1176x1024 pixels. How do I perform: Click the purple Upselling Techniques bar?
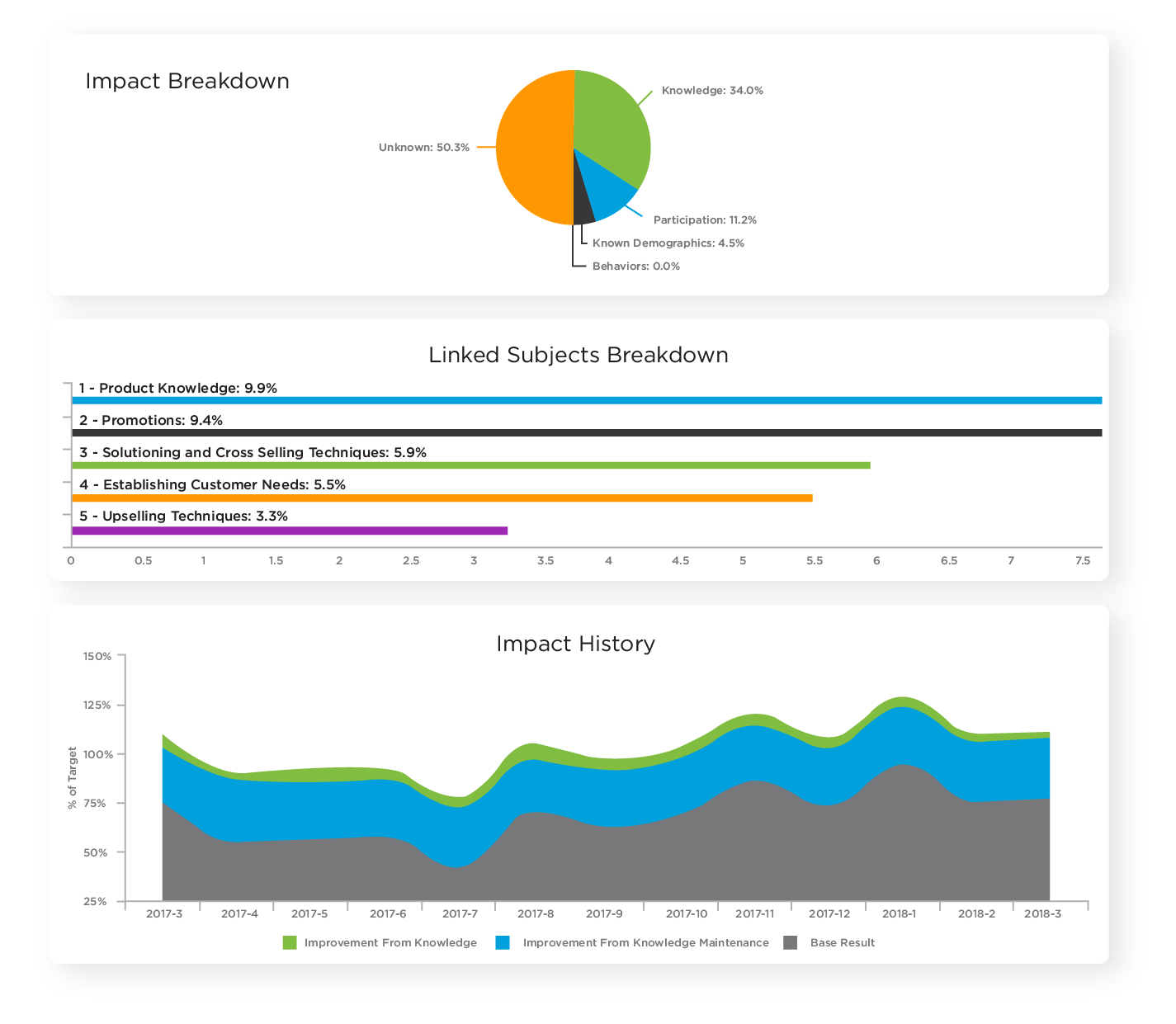(289, 530)
